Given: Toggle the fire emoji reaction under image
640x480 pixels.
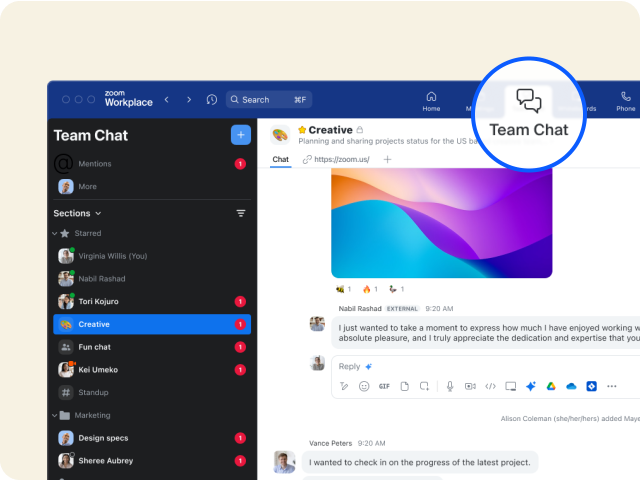Looking at the screenshot, I should click(x=371, y=289).
